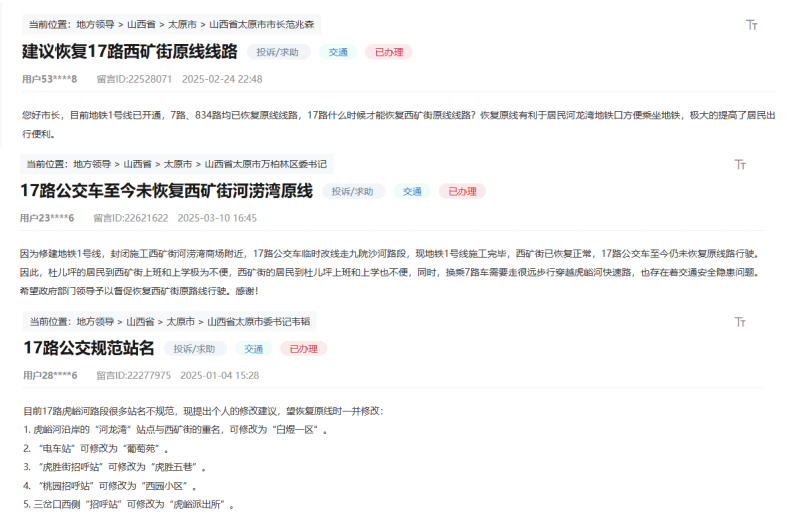This screenshot has width=786, height=522.
Task: Click 投诉/求助 tag on 建议恢复17路 post
Action: tap(278, 52)
